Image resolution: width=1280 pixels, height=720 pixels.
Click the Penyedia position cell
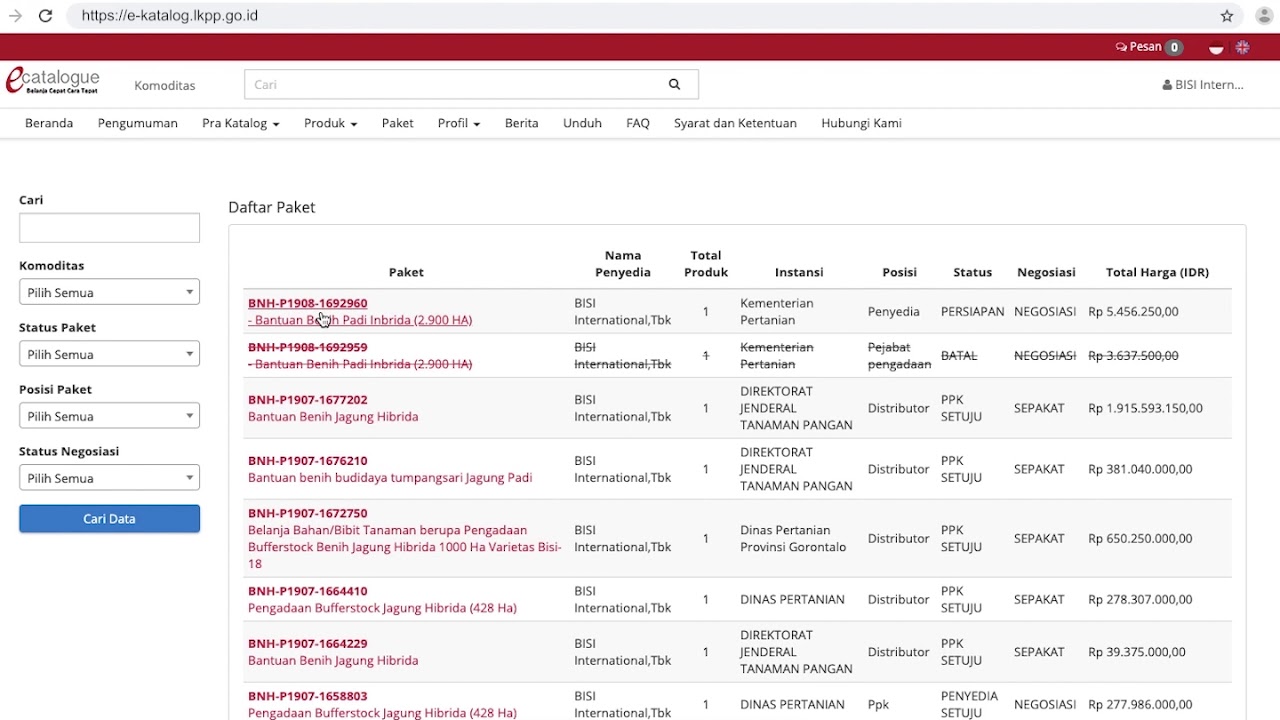click(893, 312)
